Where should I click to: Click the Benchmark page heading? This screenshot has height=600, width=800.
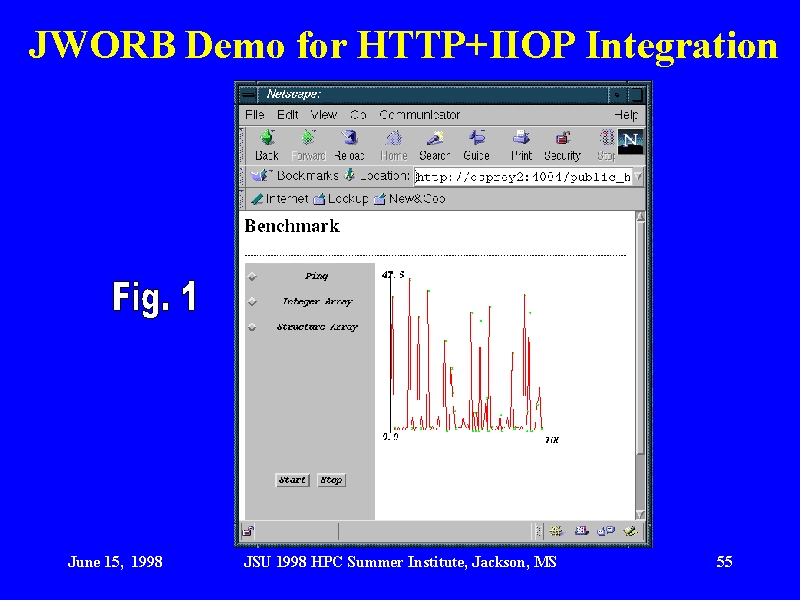pos(292,226)
